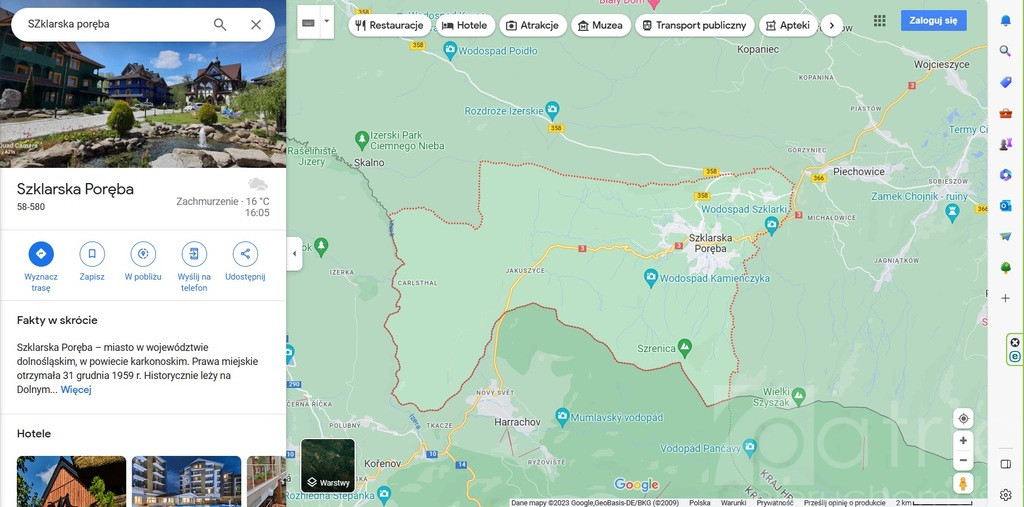Select the Hotele category chip
This screenshot has height=507, width=1024.
[465, 25]
